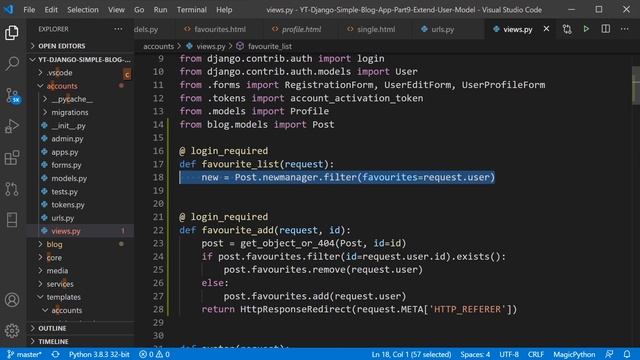The image size is (640, 360).
Task: Change Python 3.8.3 32-bit interpreter
Action: 99,354
